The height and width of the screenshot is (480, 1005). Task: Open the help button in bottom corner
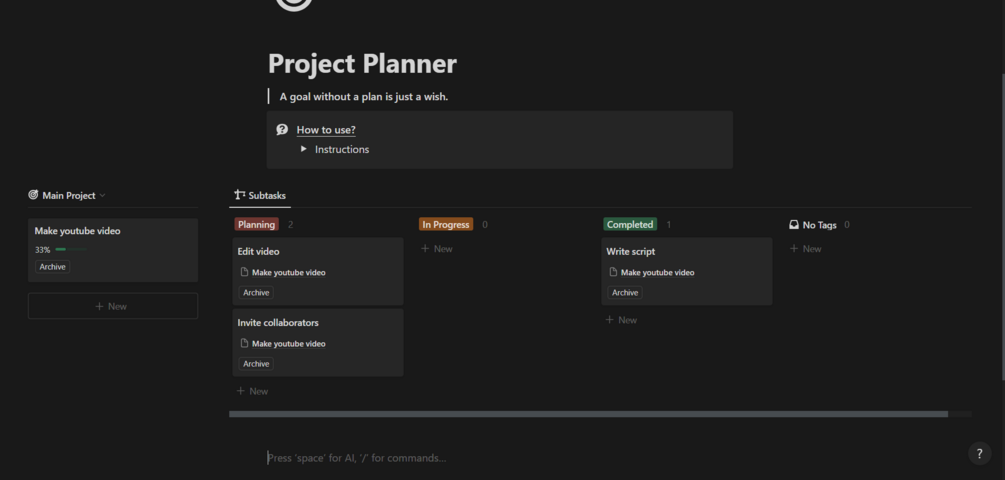point(979,454)
